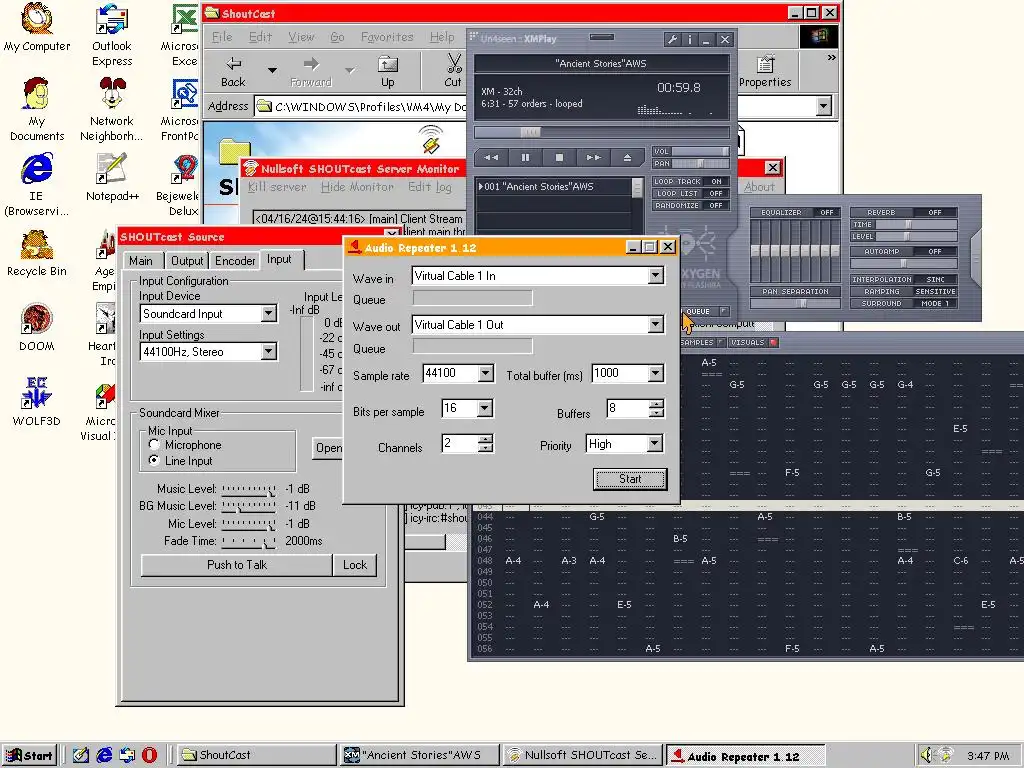The width and height of the screenshot is (1024, 768).
Task: Click Properties icon in explorer toolbar
Action: [x=765, y=71]
